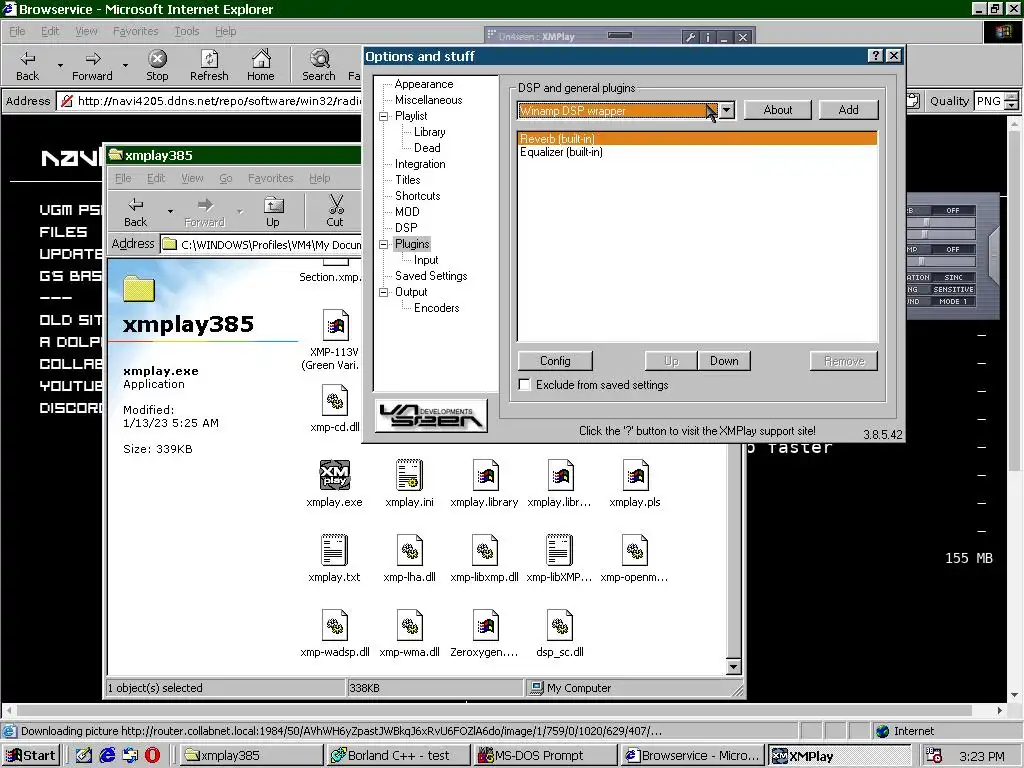Toggle the MODE 1 surround setting
The image size is (1024, 768).
pyautogui.click(x=953, y=302)
